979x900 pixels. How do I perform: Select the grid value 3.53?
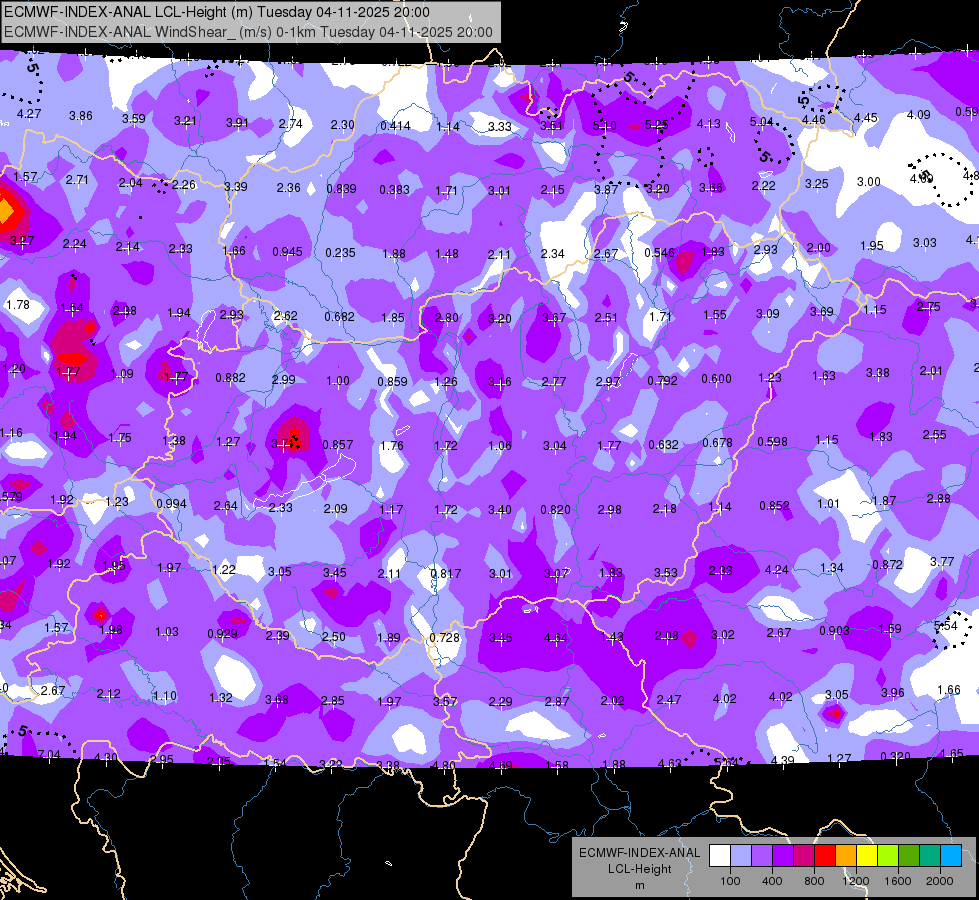[x=666, y=573]
